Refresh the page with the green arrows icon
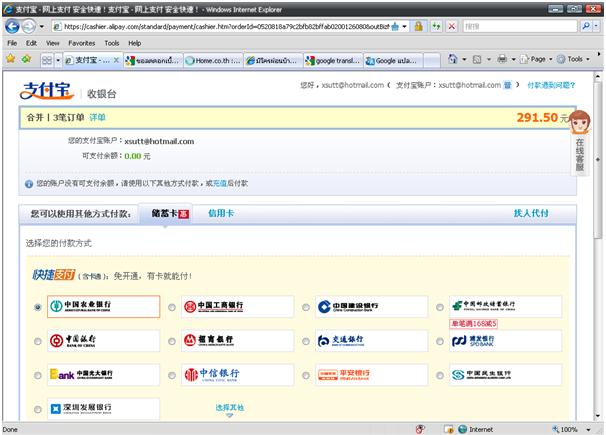 tap(436, 27)
